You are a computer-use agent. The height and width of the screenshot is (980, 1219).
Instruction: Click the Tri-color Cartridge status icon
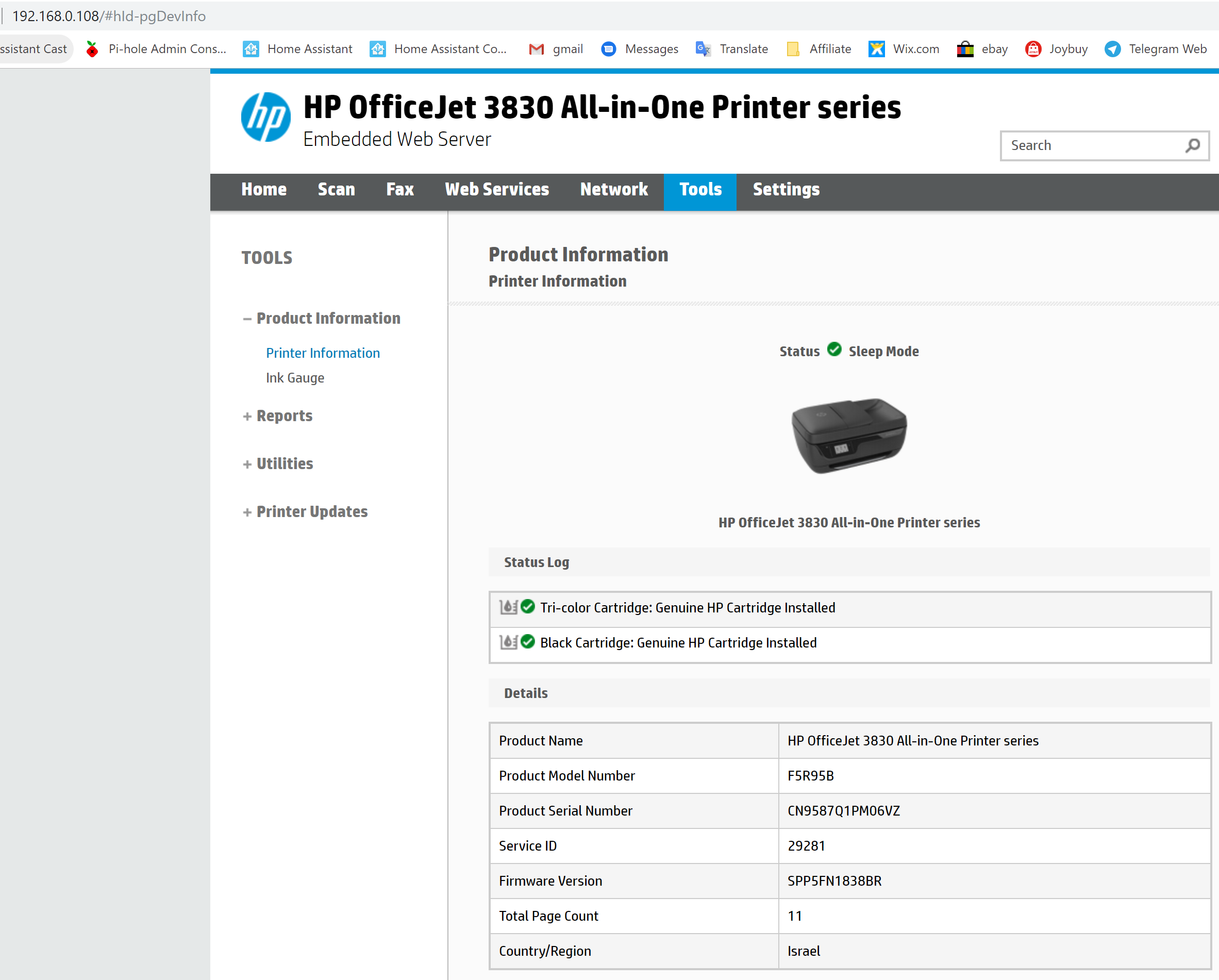[x=508, y=607]
